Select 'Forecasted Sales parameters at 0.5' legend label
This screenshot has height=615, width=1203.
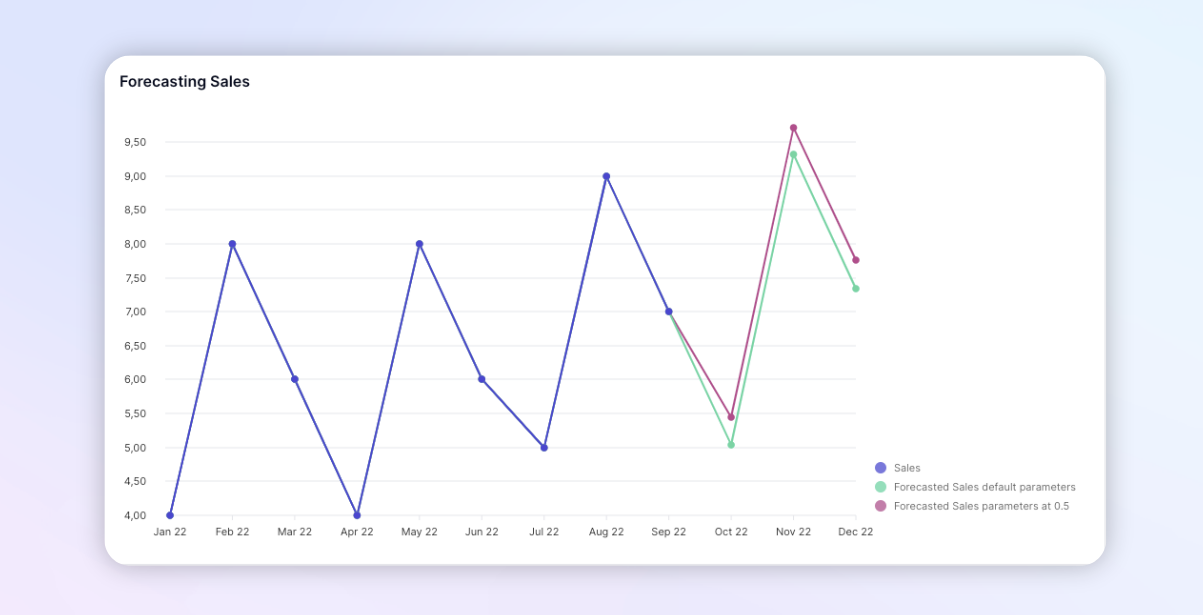(x=982, y=506)
